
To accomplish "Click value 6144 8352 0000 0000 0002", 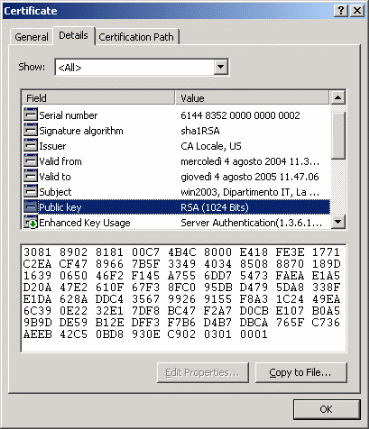I will coord(240,115).
